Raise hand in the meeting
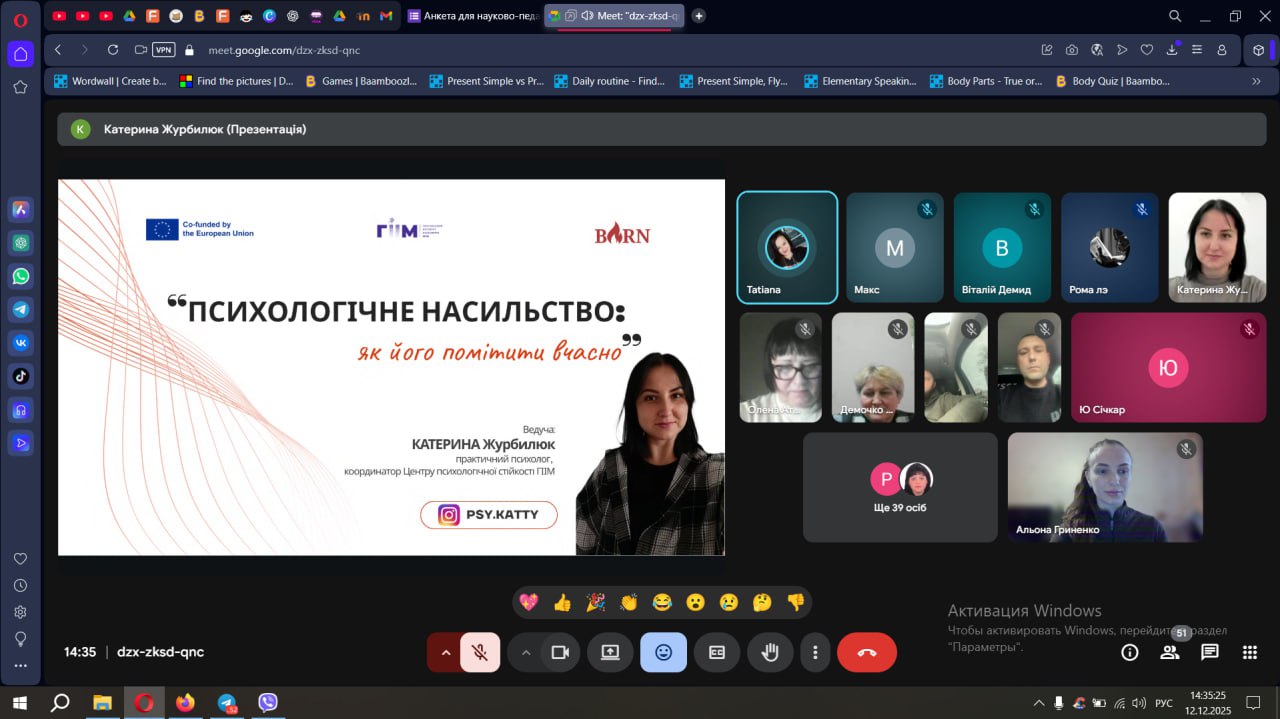Viewport: 1280px width, 719px height. (x=769, y=652)
